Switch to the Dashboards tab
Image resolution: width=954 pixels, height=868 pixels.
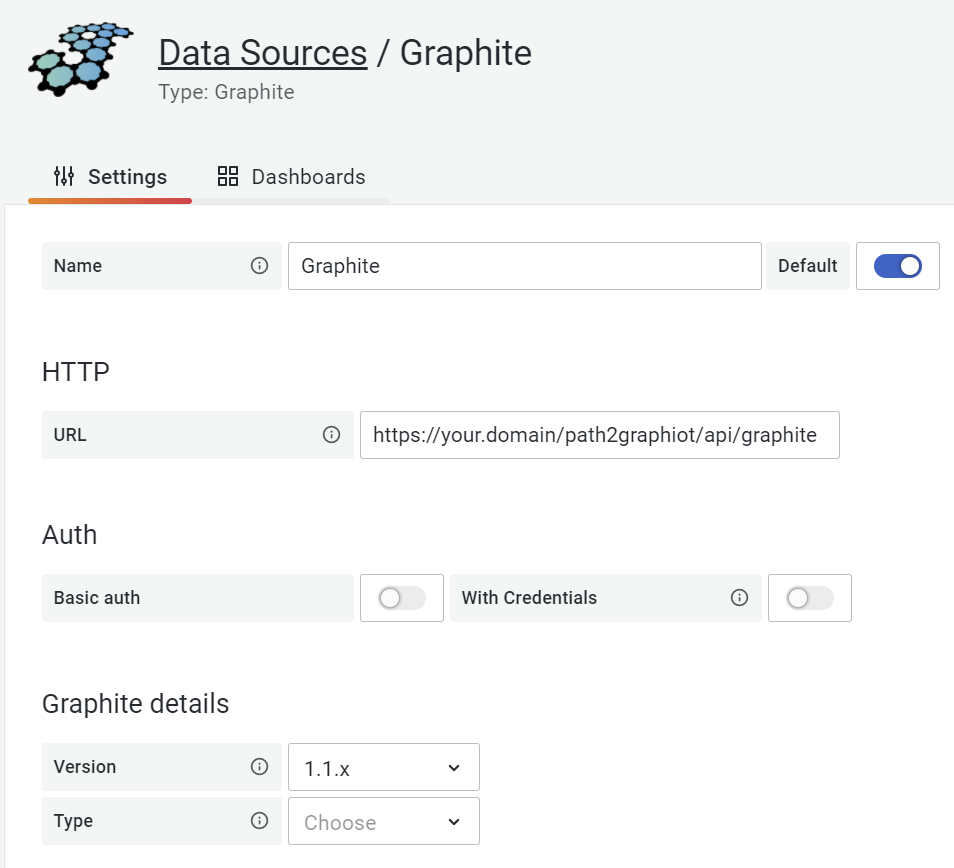[291, 177]
